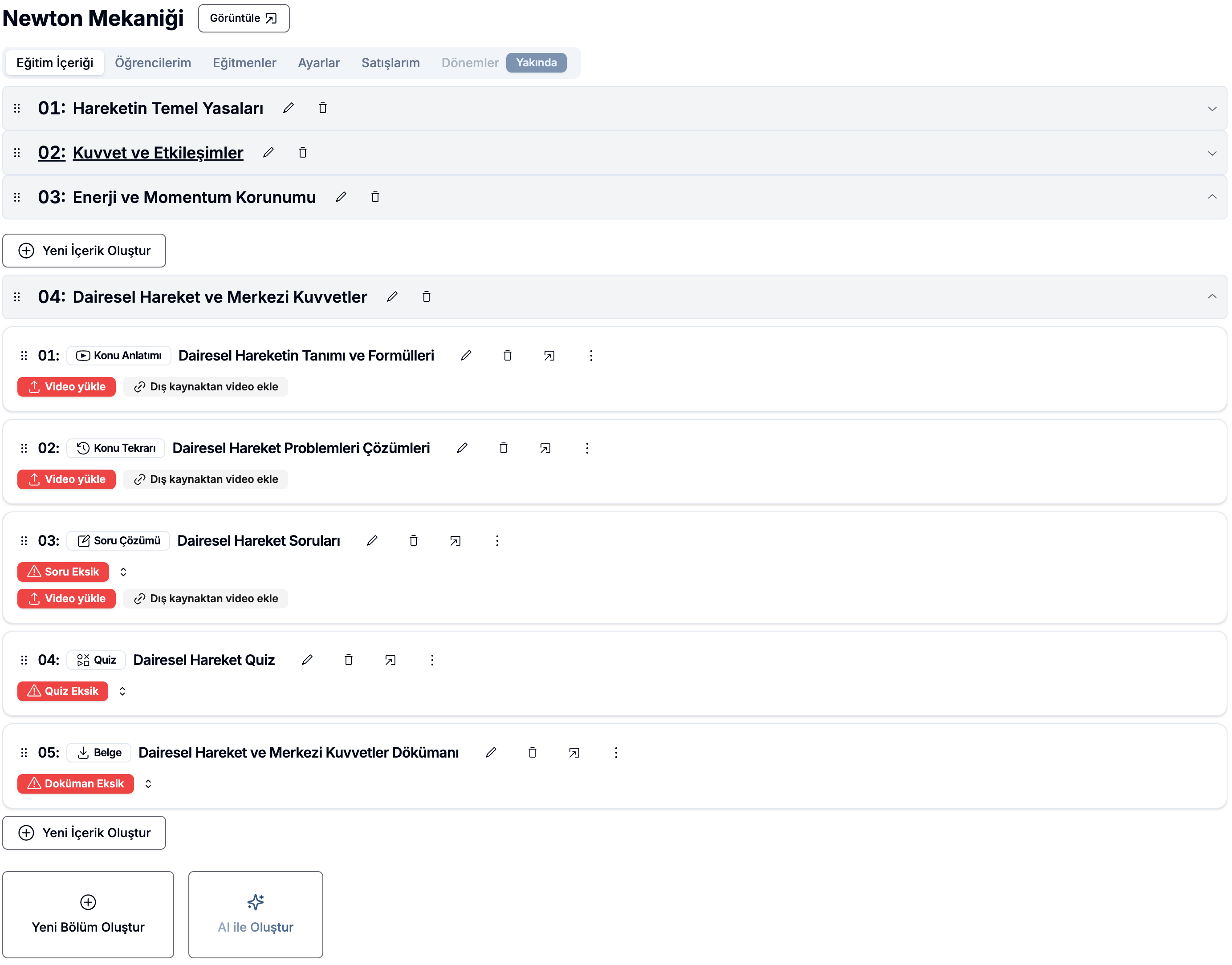Delete Dairesel Hareketin Tanımı ve Formülleri item
1232x965 pixels.
click(x=508, y=355)
